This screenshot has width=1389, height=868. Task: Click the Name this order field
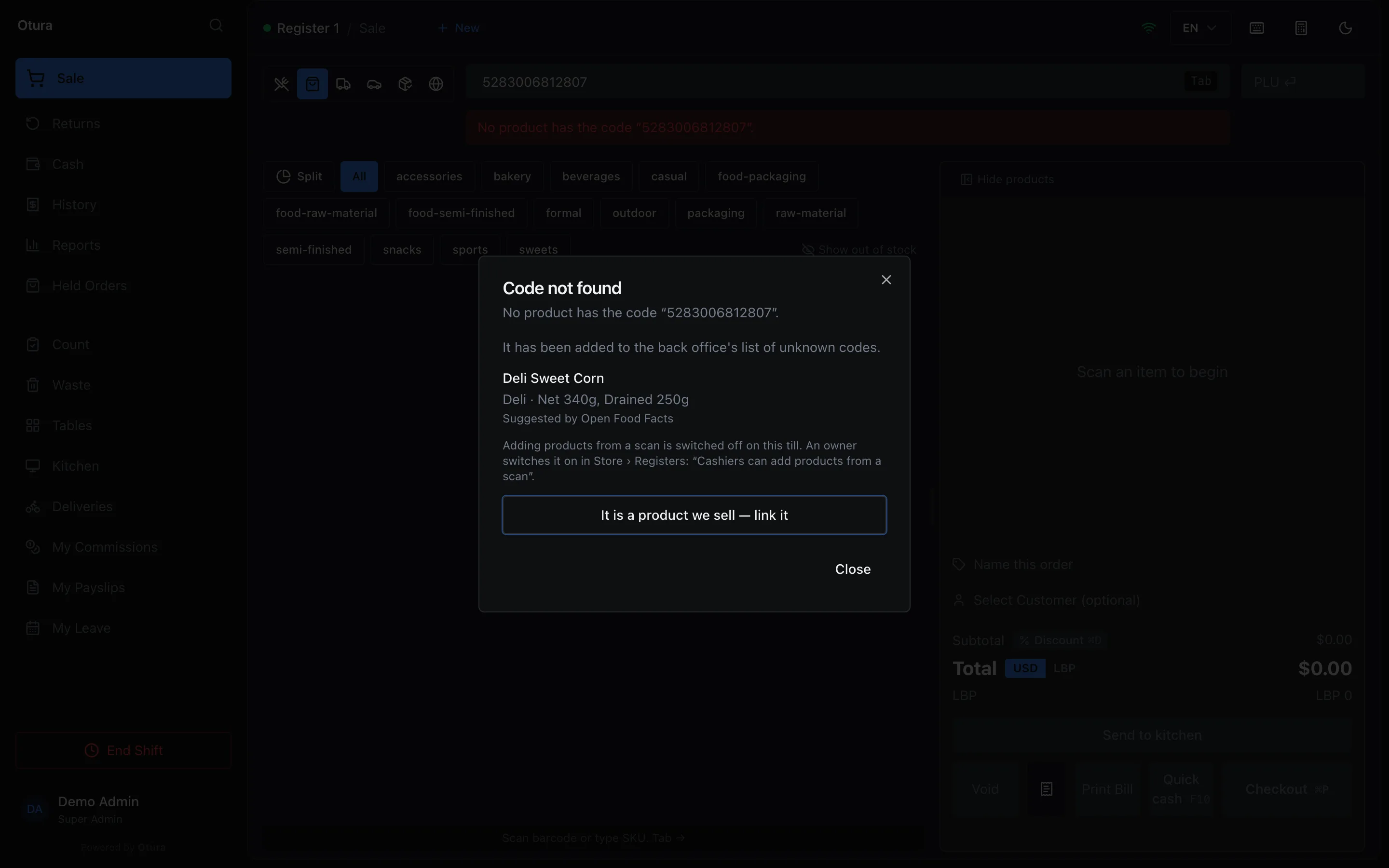[x=1152, y=564]
